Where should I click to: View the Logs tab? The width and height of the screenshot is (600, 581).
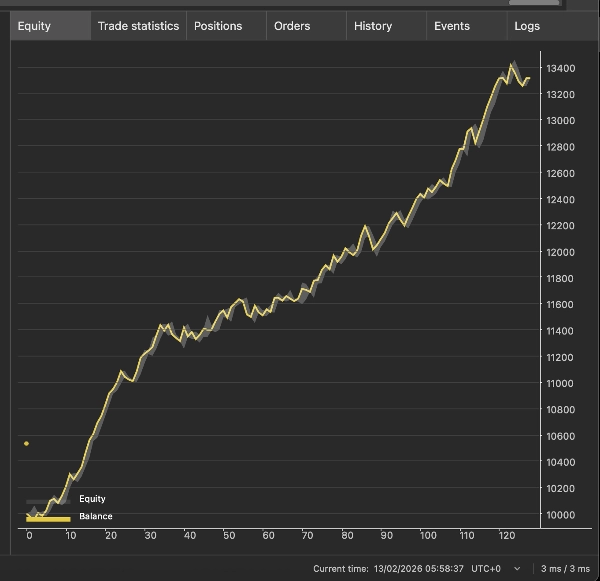pyautogui.click(x=527, y=26)
